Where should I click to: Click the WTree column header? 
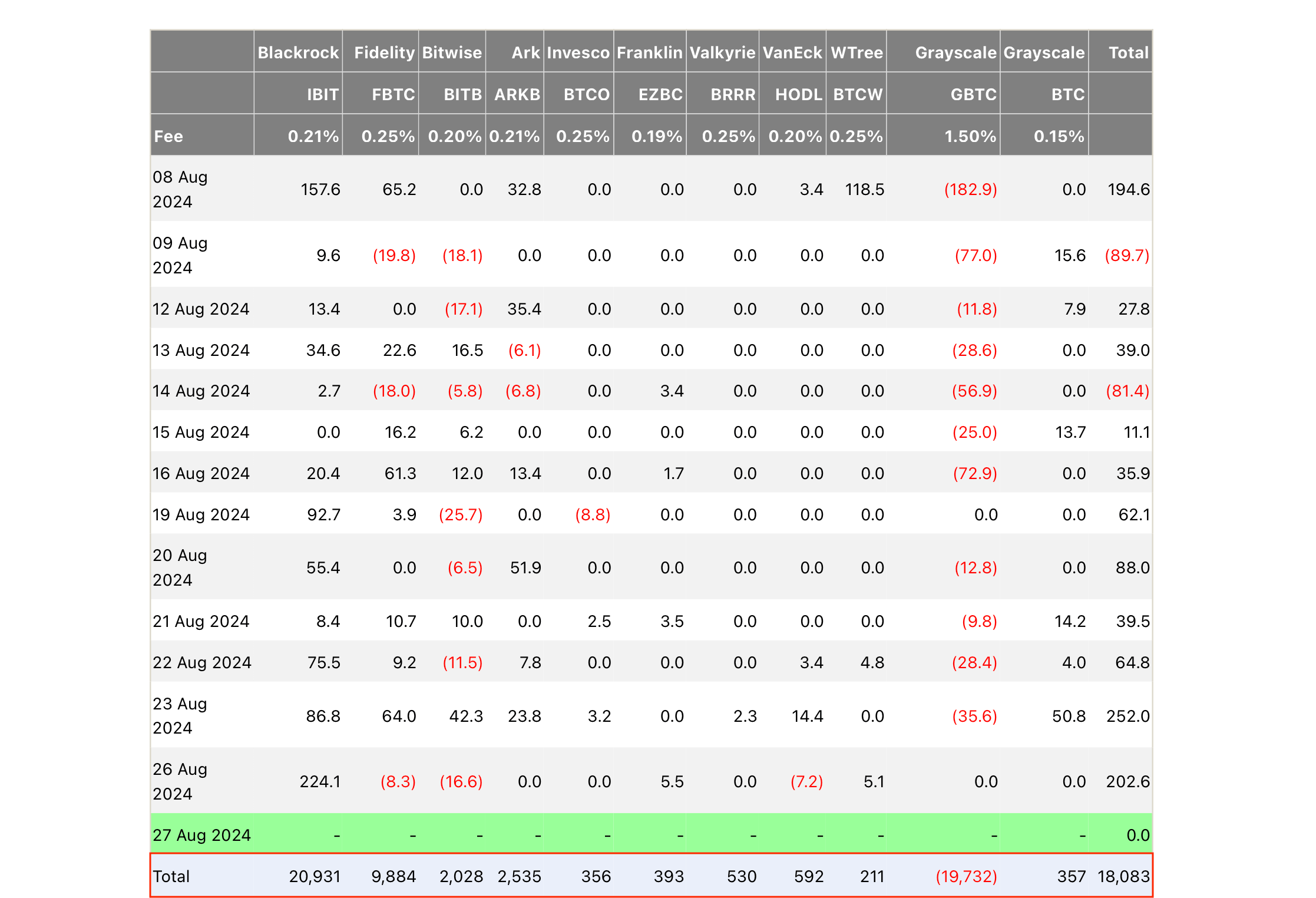[x=857, y=52]
